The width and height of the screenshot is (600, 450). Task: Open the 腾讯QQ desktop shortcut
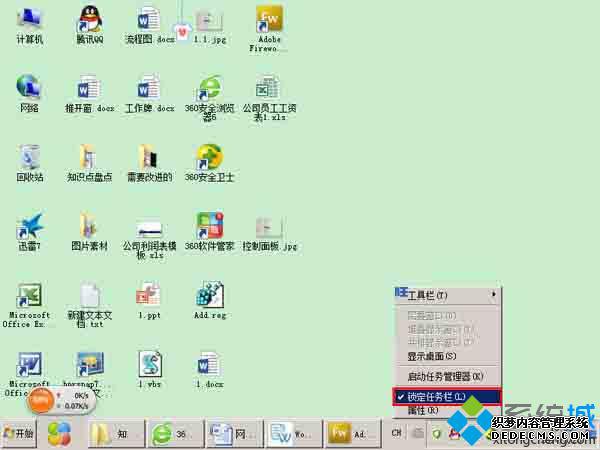click(90, 20)
